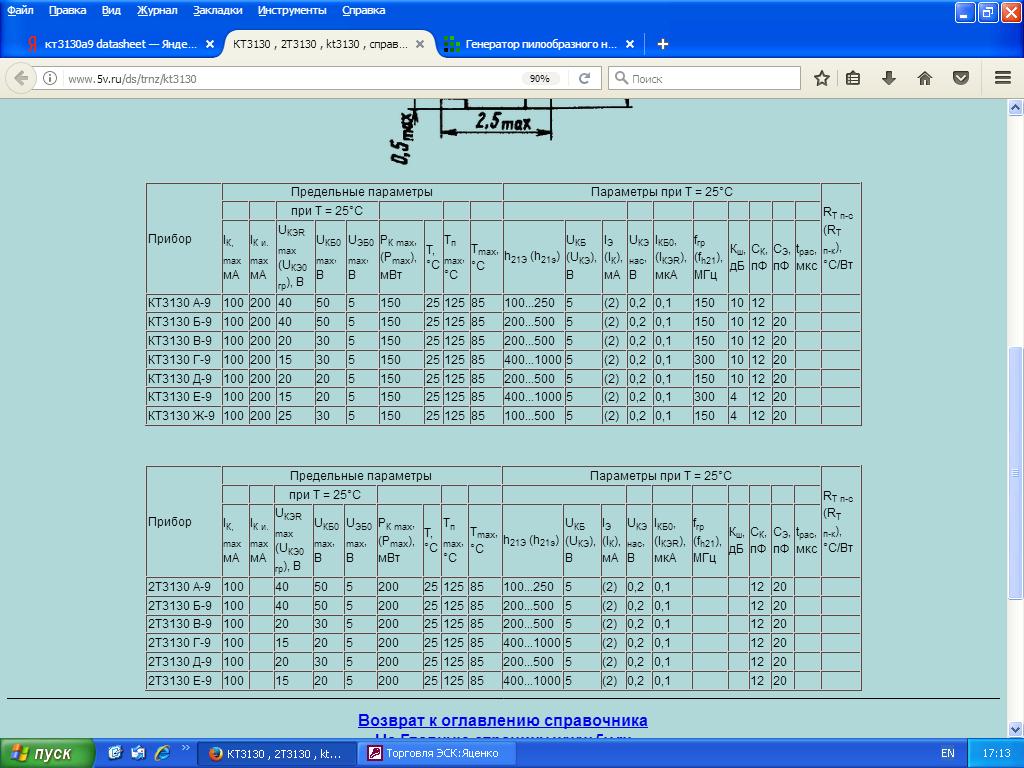Screen dimensions: 1024x768
Task: Click the EN language indicator
Action: click(x=948, y=754)
